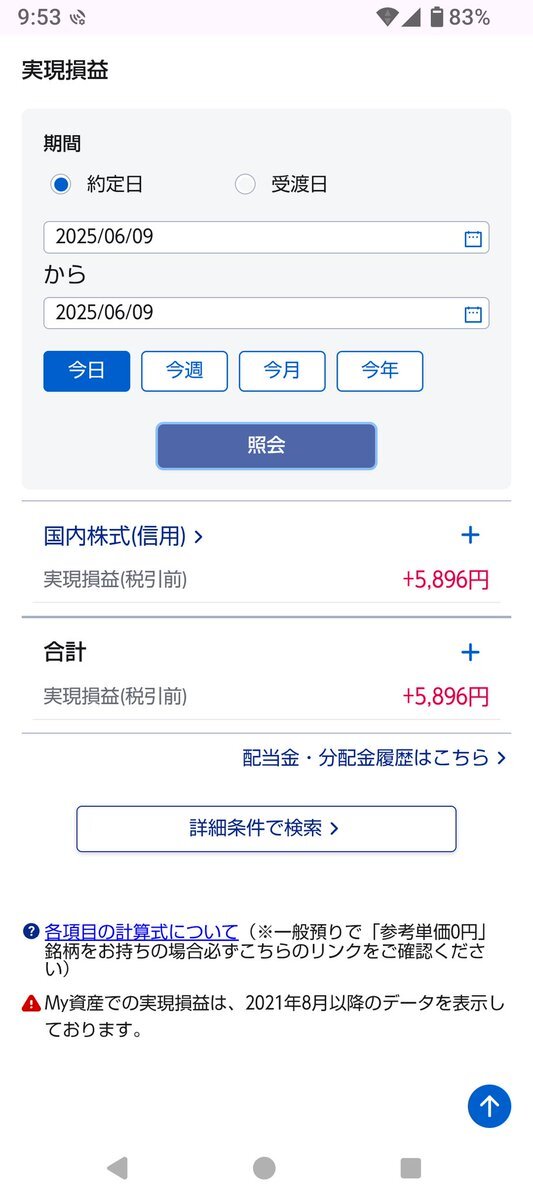Open 国内株式(信用) section chevron link
Image resolution: width=533 pixels, height=1200 pixels.
coord(123,536)
